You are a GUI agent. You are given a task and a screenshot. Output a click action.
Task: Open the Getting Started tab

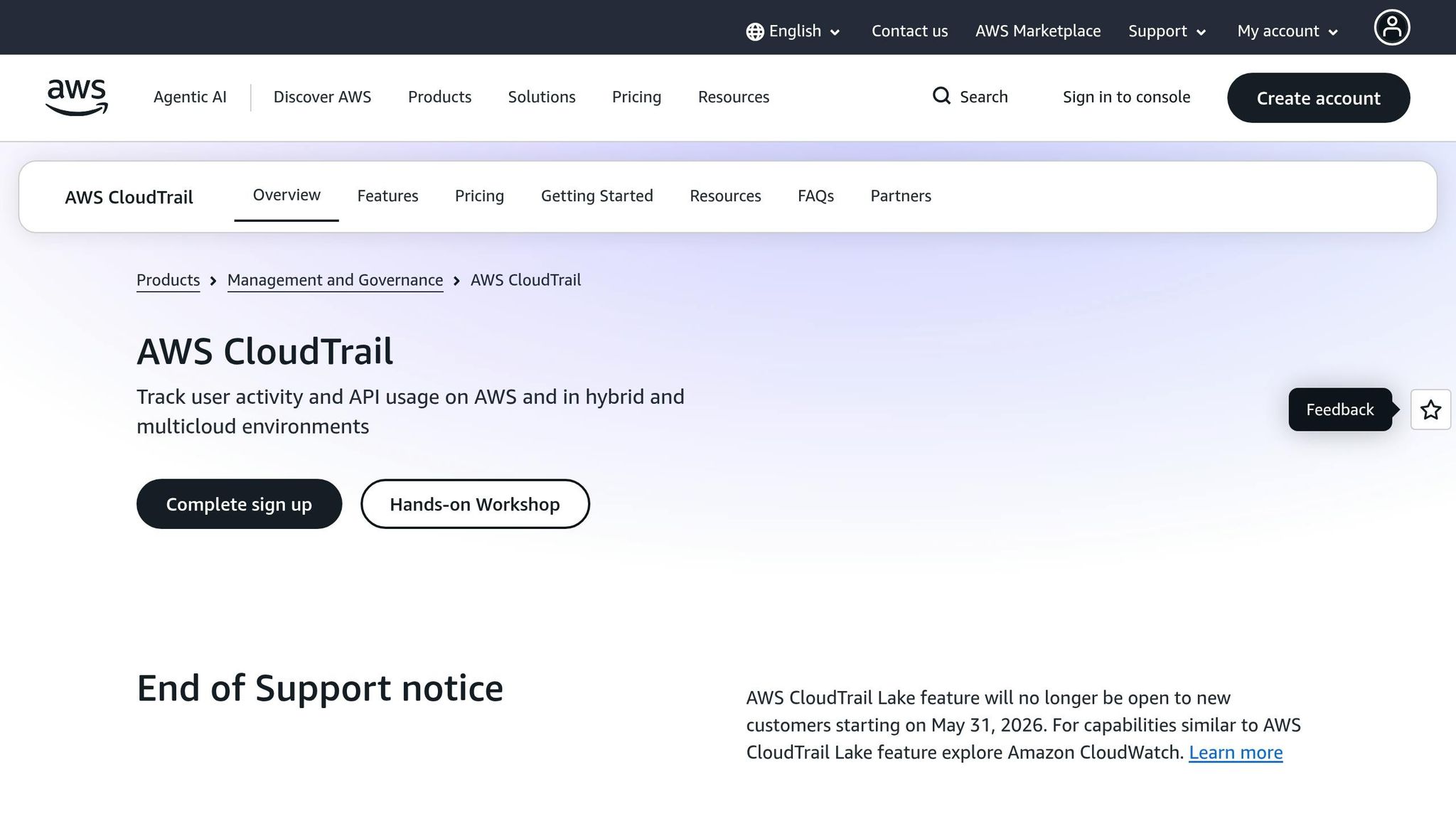[596, 196]
